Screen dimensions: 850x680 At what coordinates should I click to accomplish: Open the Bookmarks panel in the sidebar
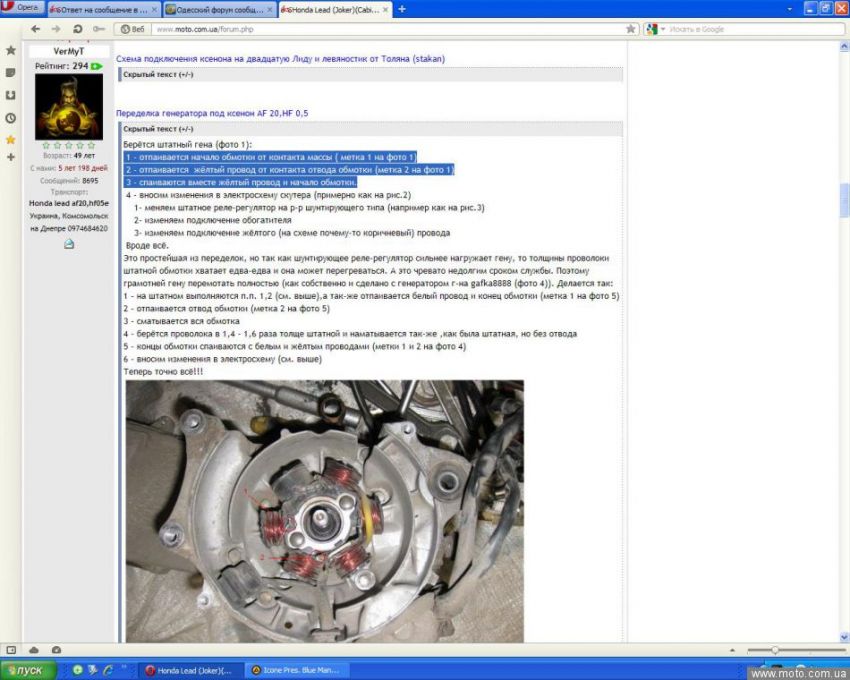(x=10, y=50)
